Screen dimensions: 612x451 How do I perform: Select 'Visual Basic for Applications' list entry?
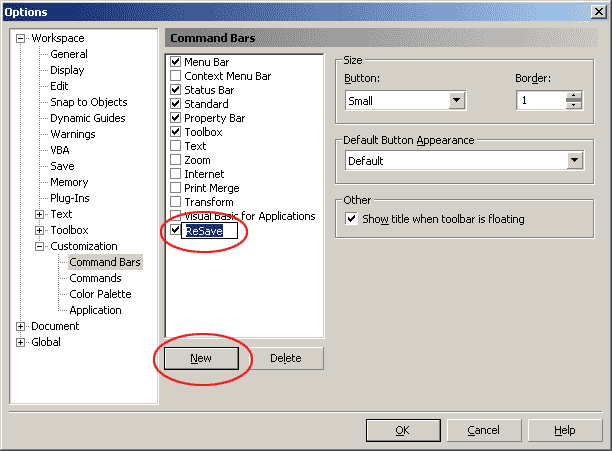(x=250, y=216)
